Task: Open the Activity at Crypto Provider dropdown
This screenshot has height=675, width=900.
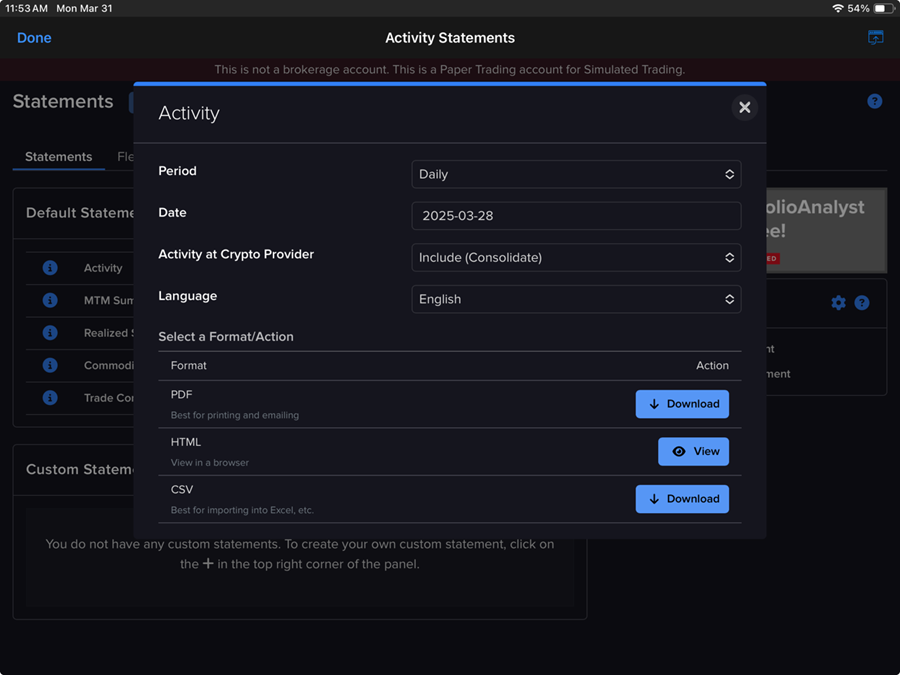Action: tap(576, 257)
